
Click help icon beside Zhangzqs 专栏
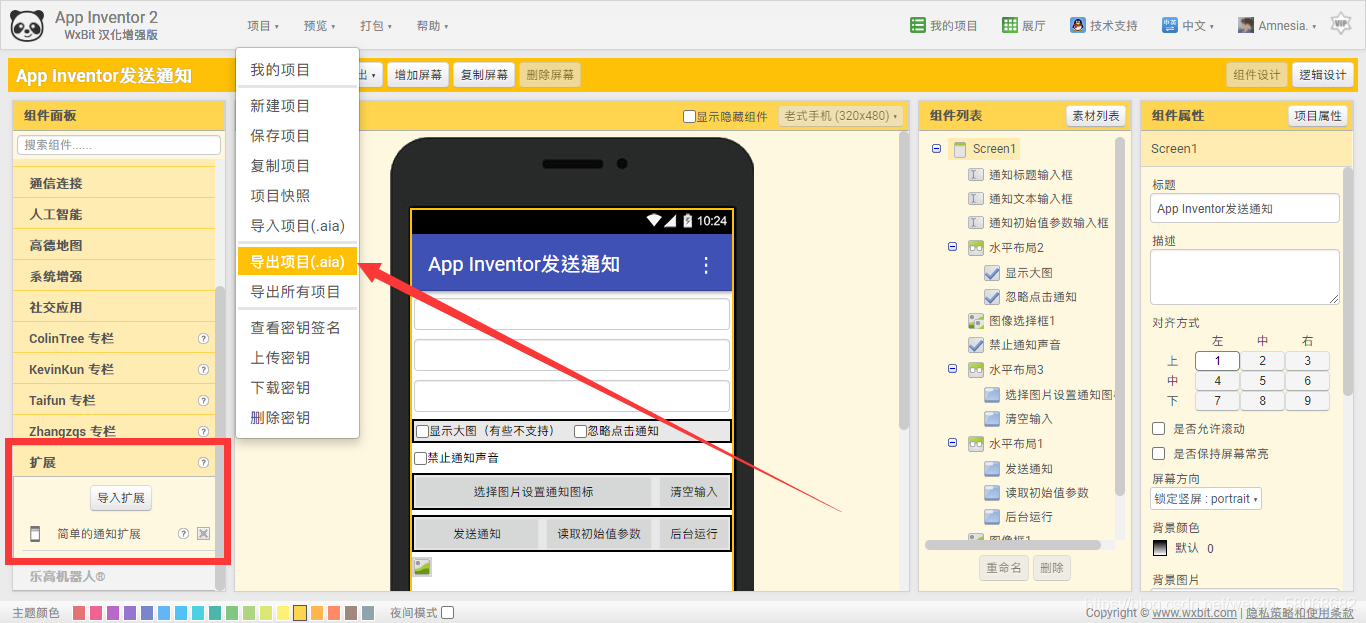[204, 432]
